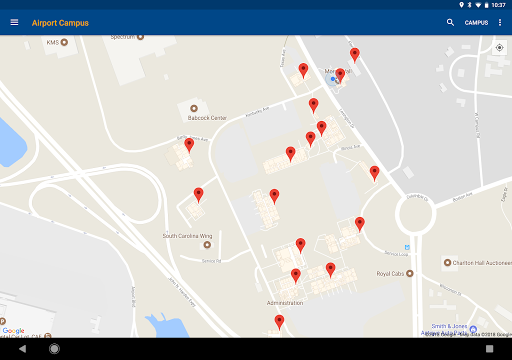Center map with my-location button
The height and width of the screenshot is (360, 512).
499,48
